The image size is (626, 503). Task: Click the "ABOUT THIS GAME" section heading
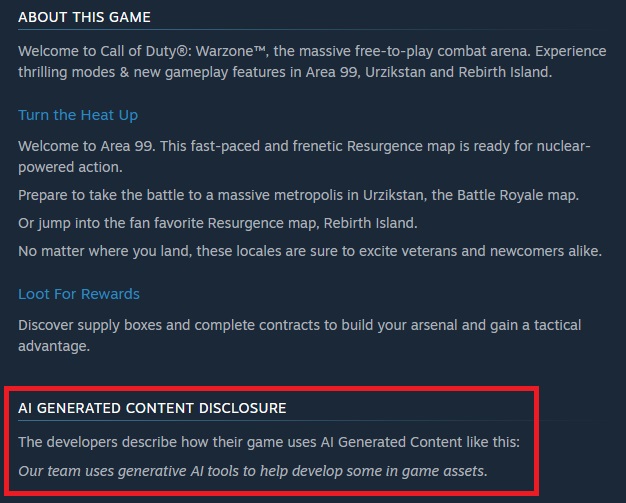click(83, 18)
